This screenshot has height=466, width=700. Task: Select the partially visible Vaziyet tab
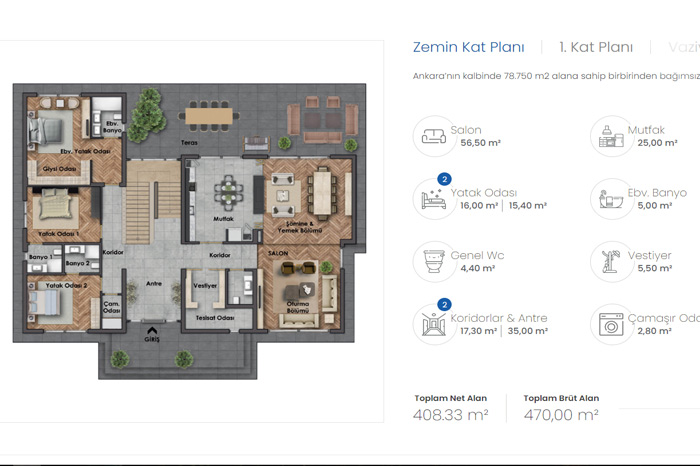click(684, 47)
